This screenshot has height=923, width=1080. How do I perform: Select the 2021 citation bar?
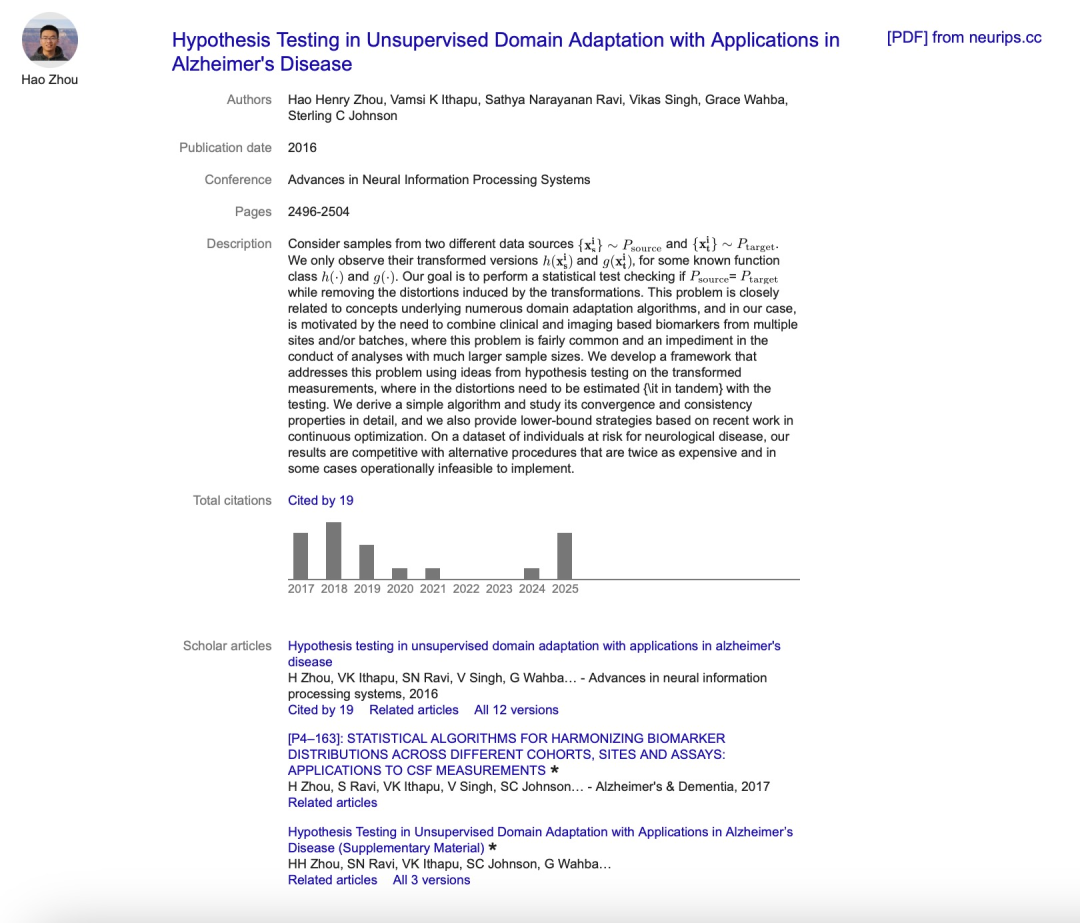click(432, 573)
